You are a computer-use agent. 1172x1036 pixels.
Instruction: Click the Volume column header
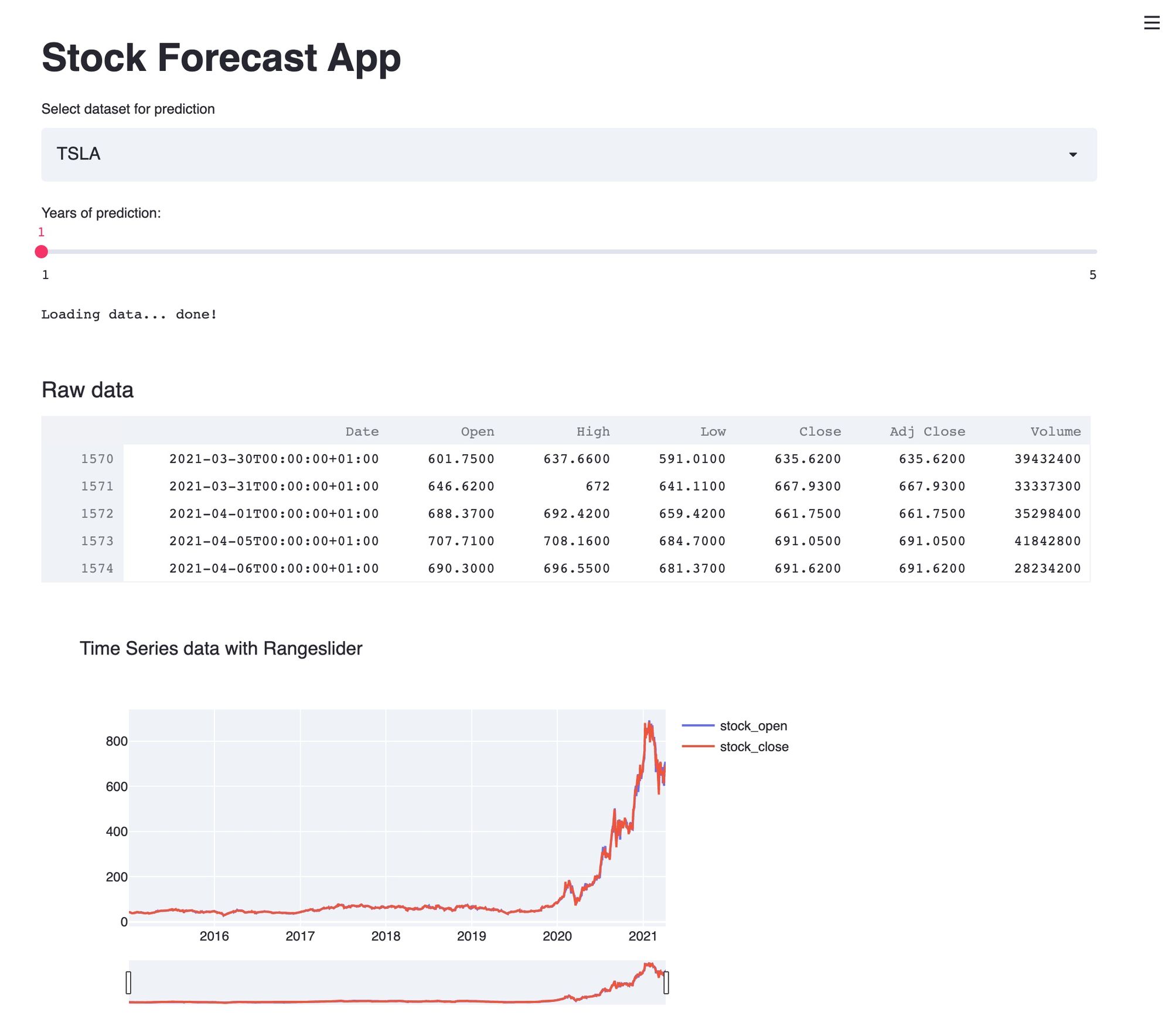coord(1055,432)
